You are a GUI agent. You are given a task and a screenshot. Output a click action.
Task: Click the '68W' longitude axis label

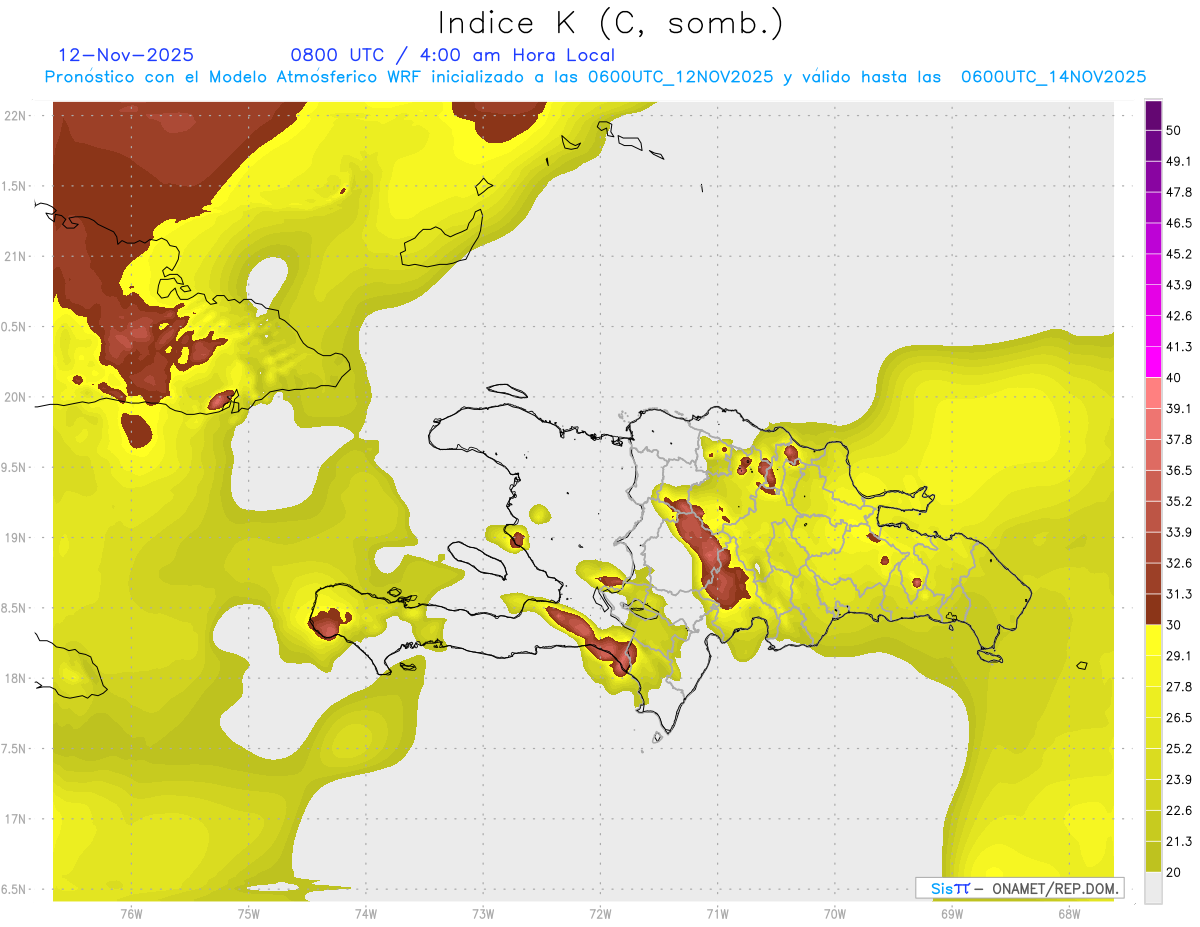coord(1068,915)
